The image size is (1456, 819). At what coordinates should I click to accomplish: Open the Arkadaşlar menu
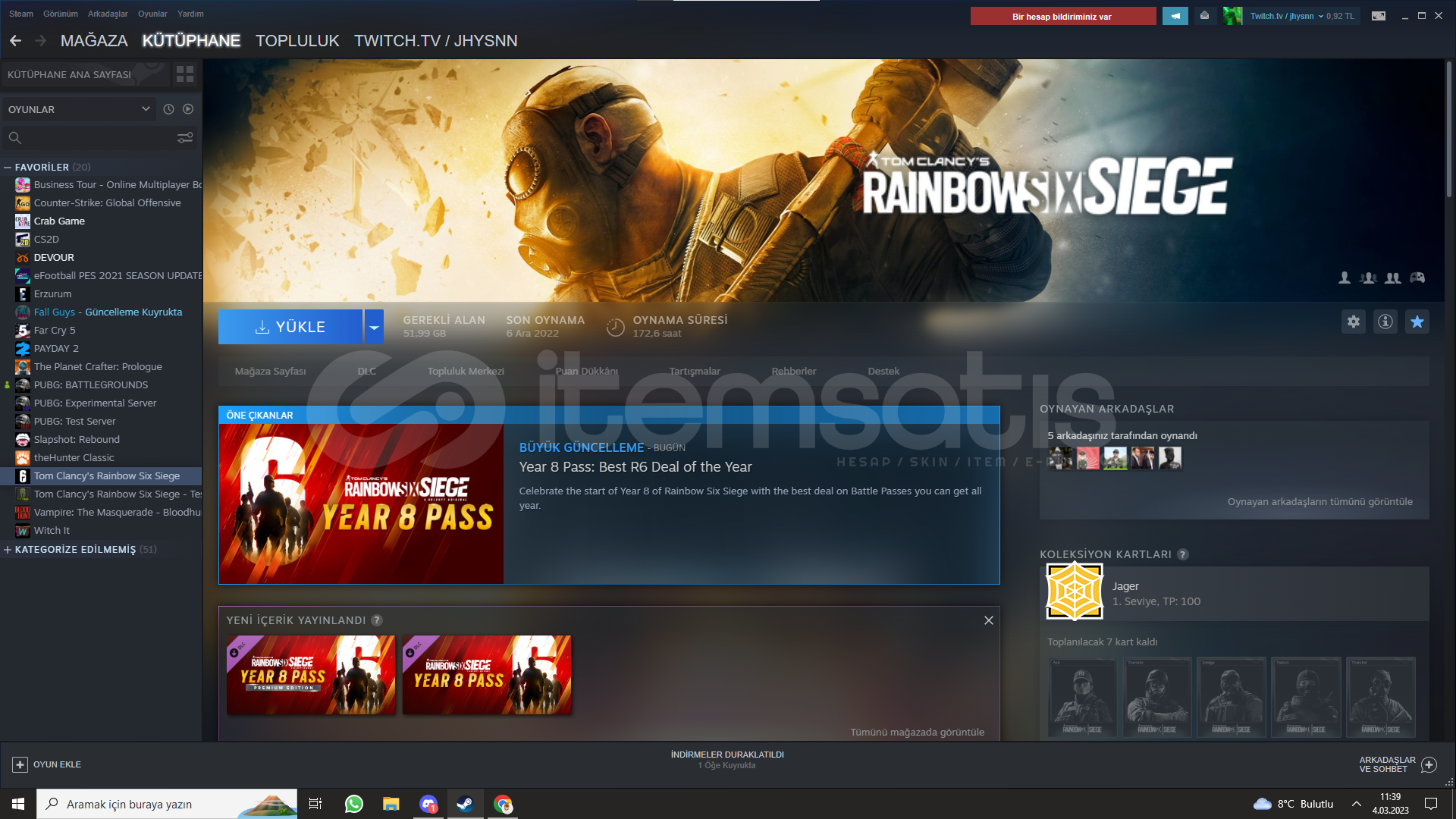pyautogui.click(x=108, y=14)
